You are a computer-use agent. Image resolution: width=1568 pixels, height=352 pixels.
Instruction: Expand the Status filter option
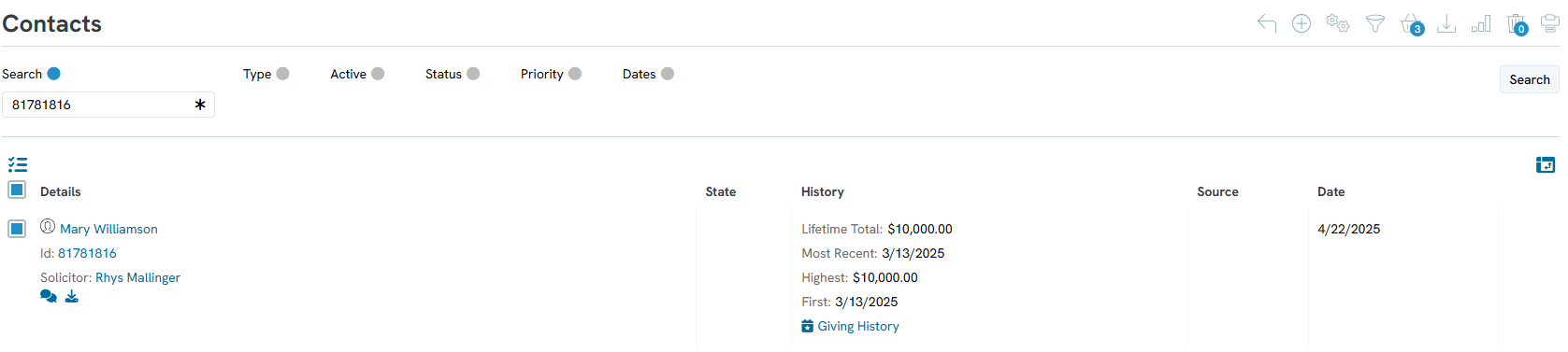[473, 74]
